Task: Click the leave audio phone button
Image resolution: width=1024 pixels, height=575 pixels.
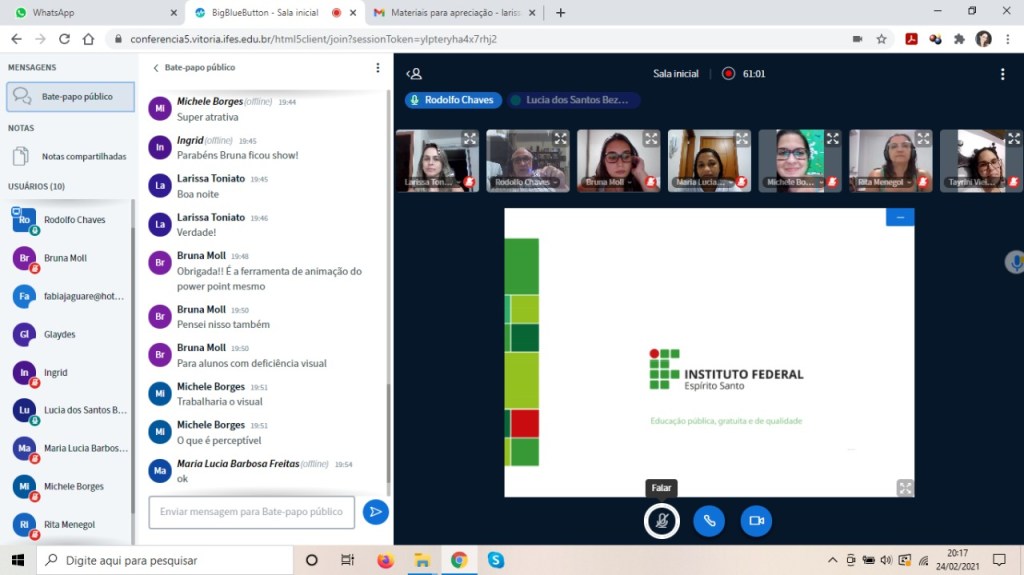Action: (709, 521)
